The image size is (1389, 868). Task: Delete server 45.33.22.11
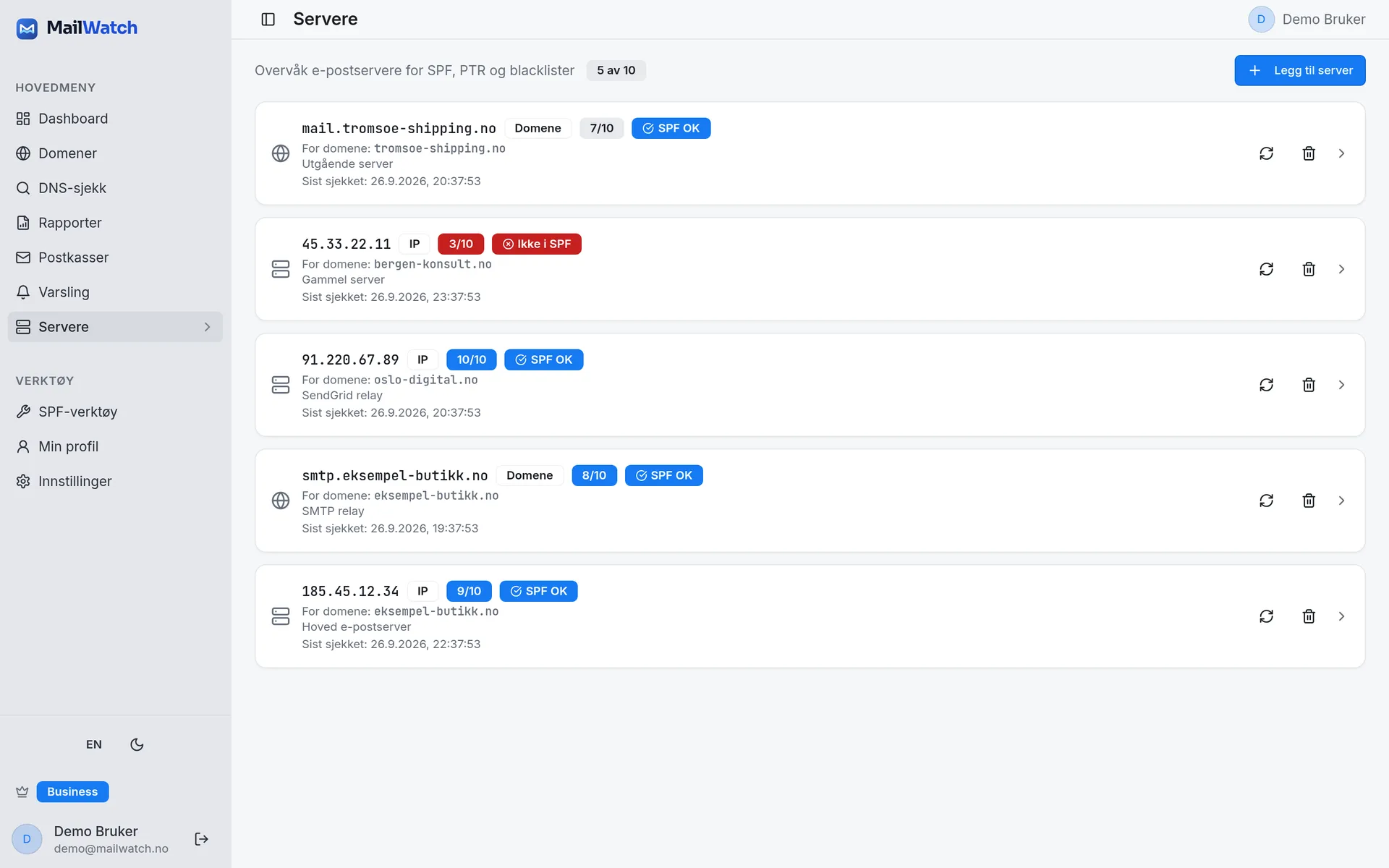1309,269
